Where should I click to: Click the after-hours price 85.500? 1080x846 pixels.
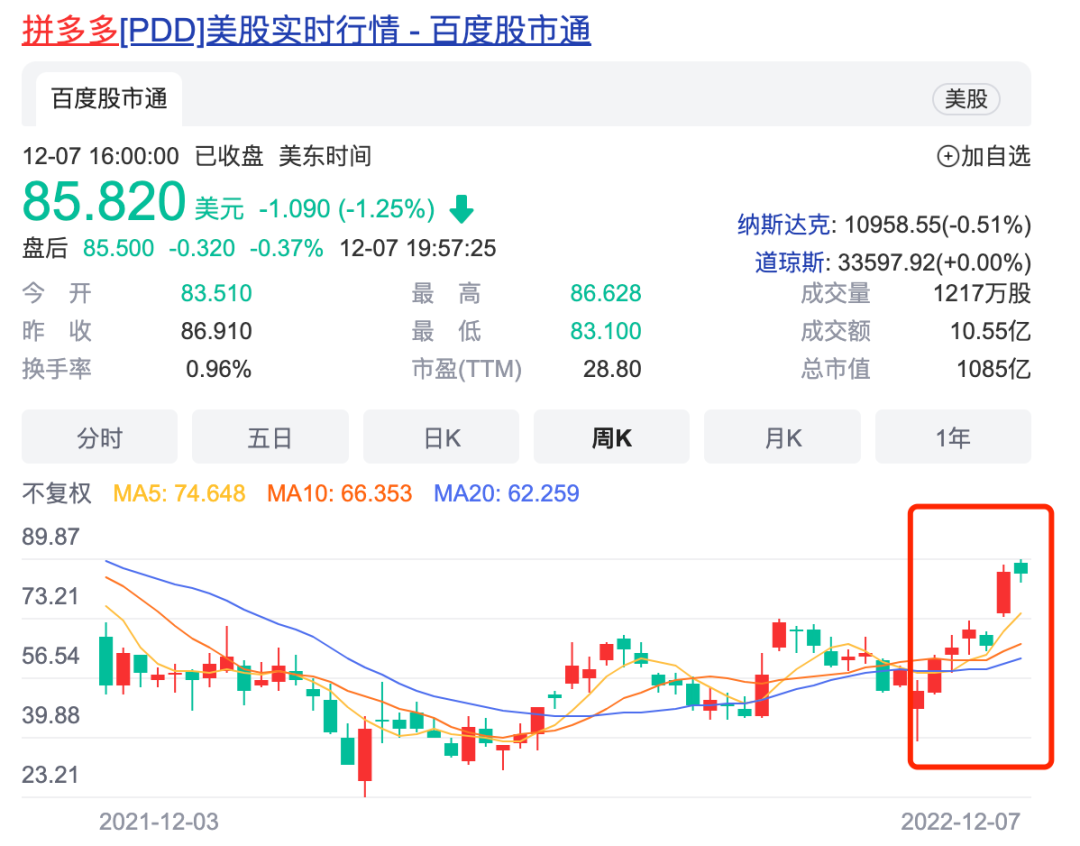coord(118,248)
